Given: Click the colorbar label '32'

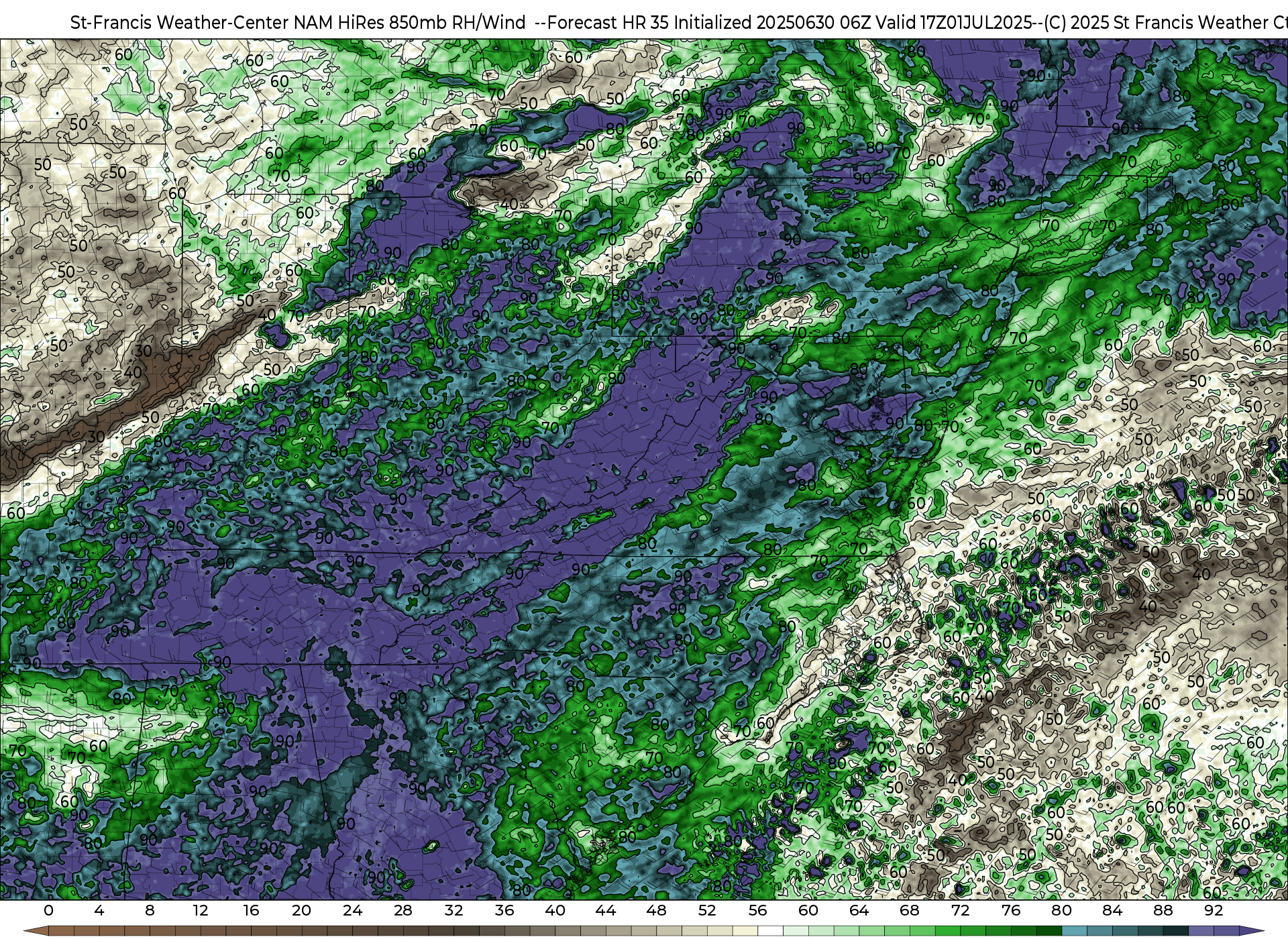Looking at the screenshot, I should point(453,910).
